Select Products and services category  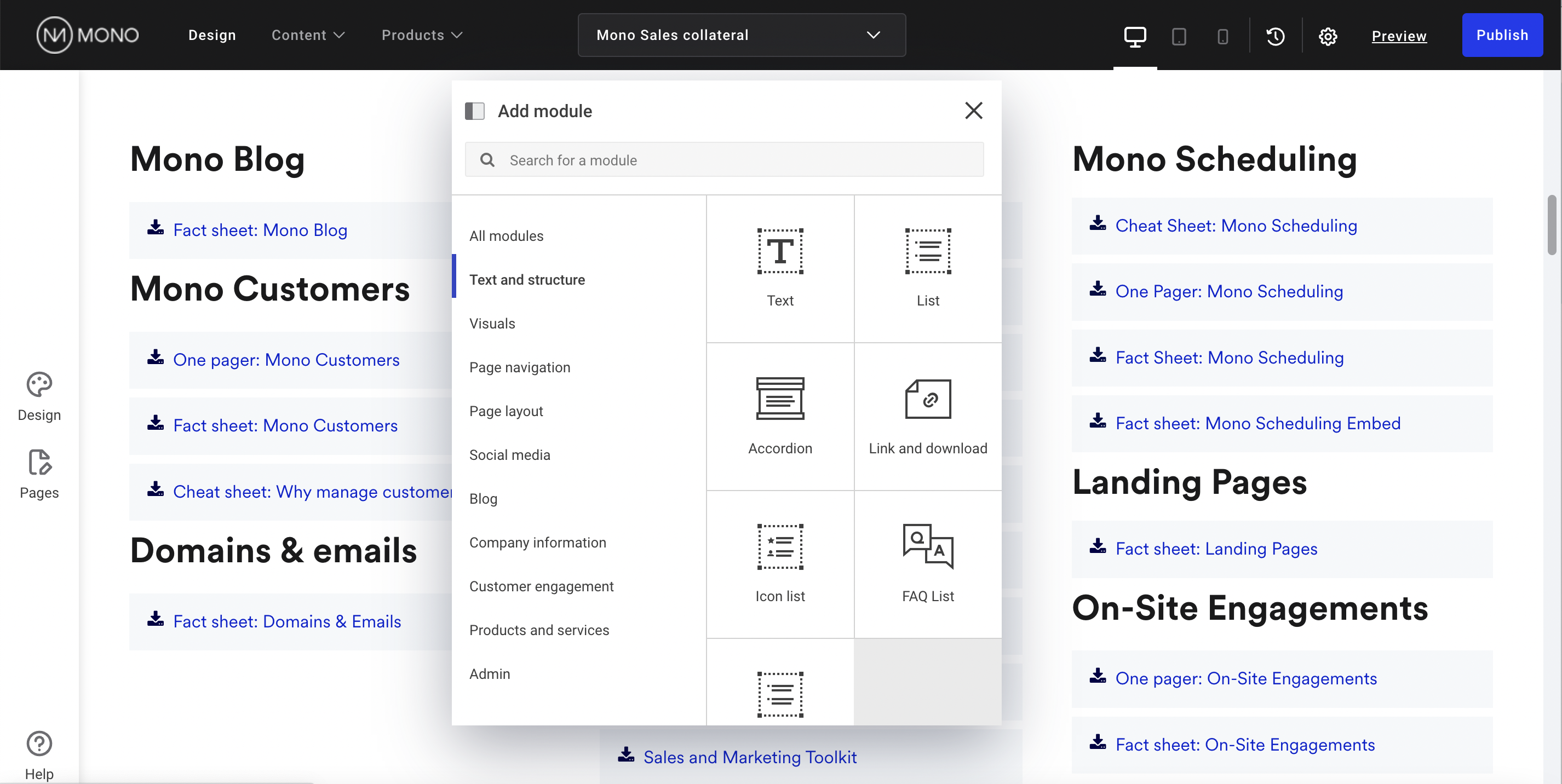(539, 630)
